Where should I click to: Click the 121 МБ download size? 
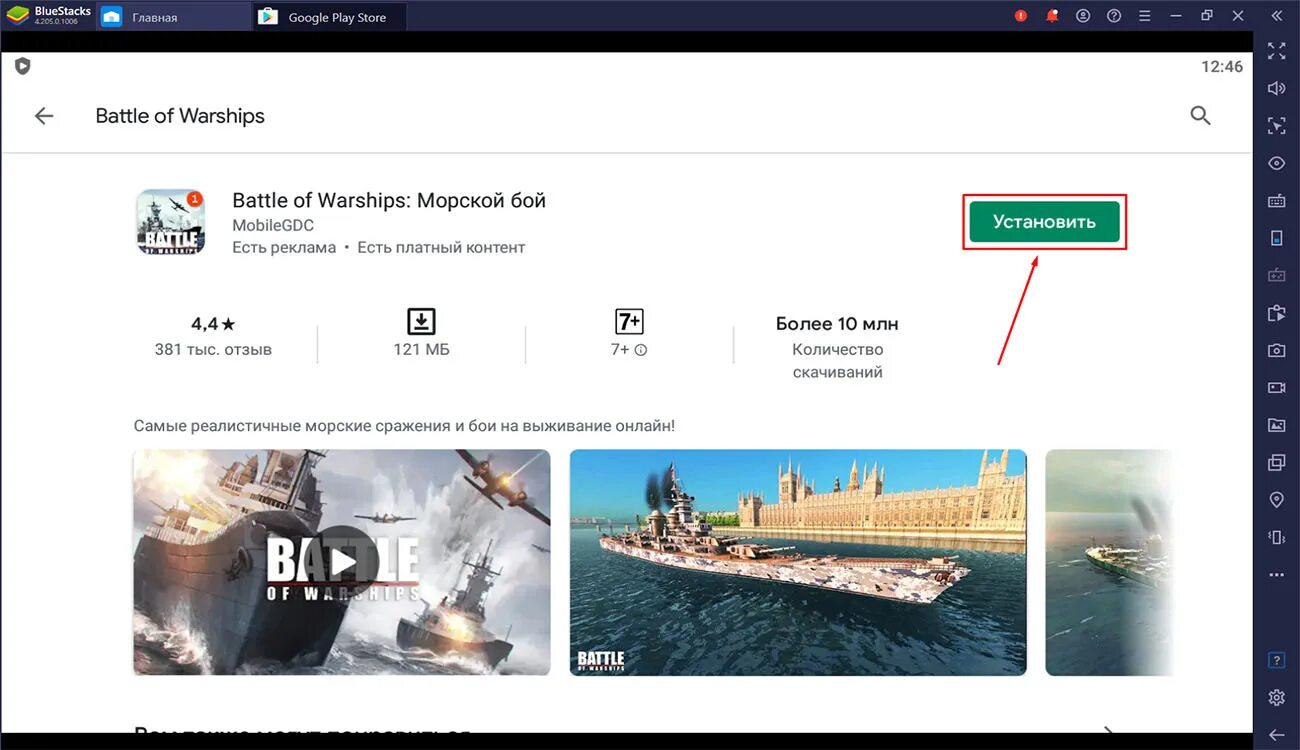[x=421, y=350]
